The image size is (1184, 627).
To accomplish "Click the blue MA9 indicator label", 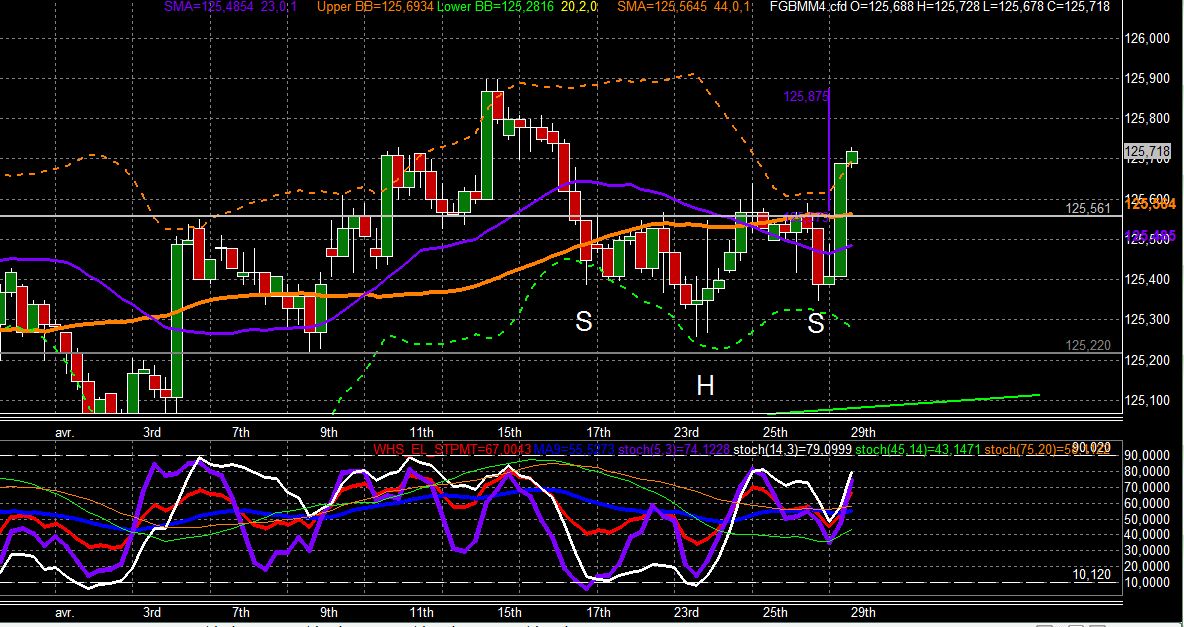I will 574,449.
